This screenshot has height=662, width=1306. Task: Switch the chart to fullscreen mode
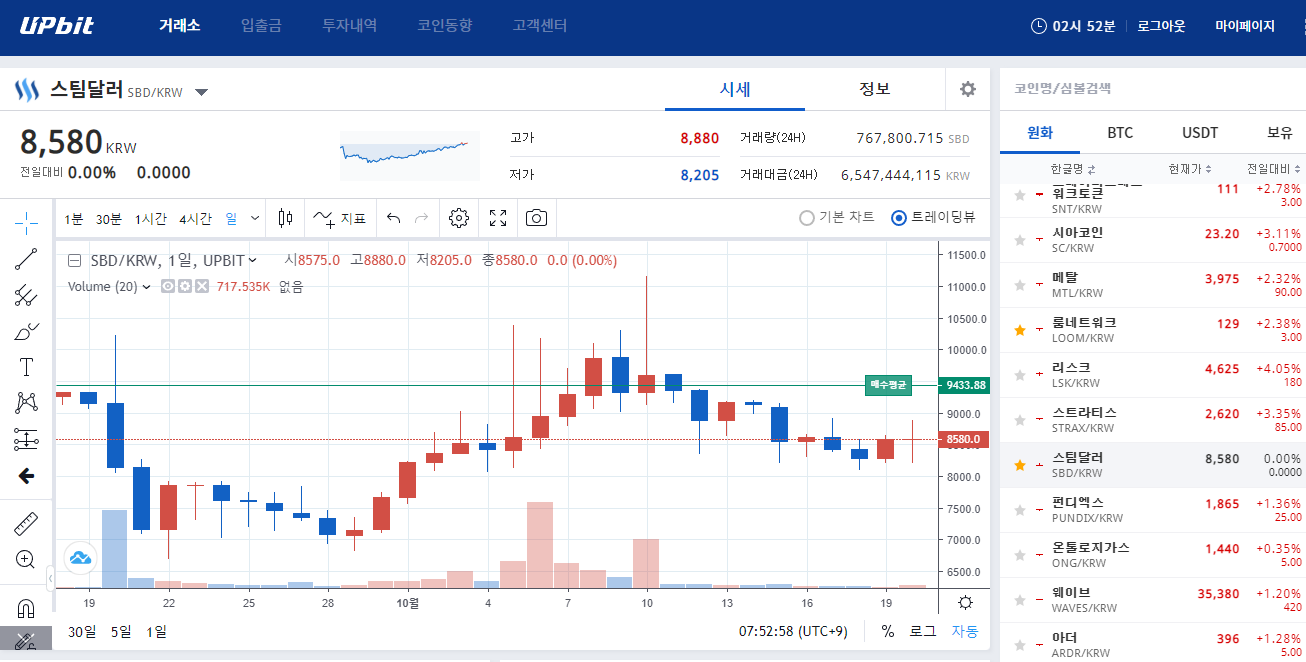click(498, 218)
